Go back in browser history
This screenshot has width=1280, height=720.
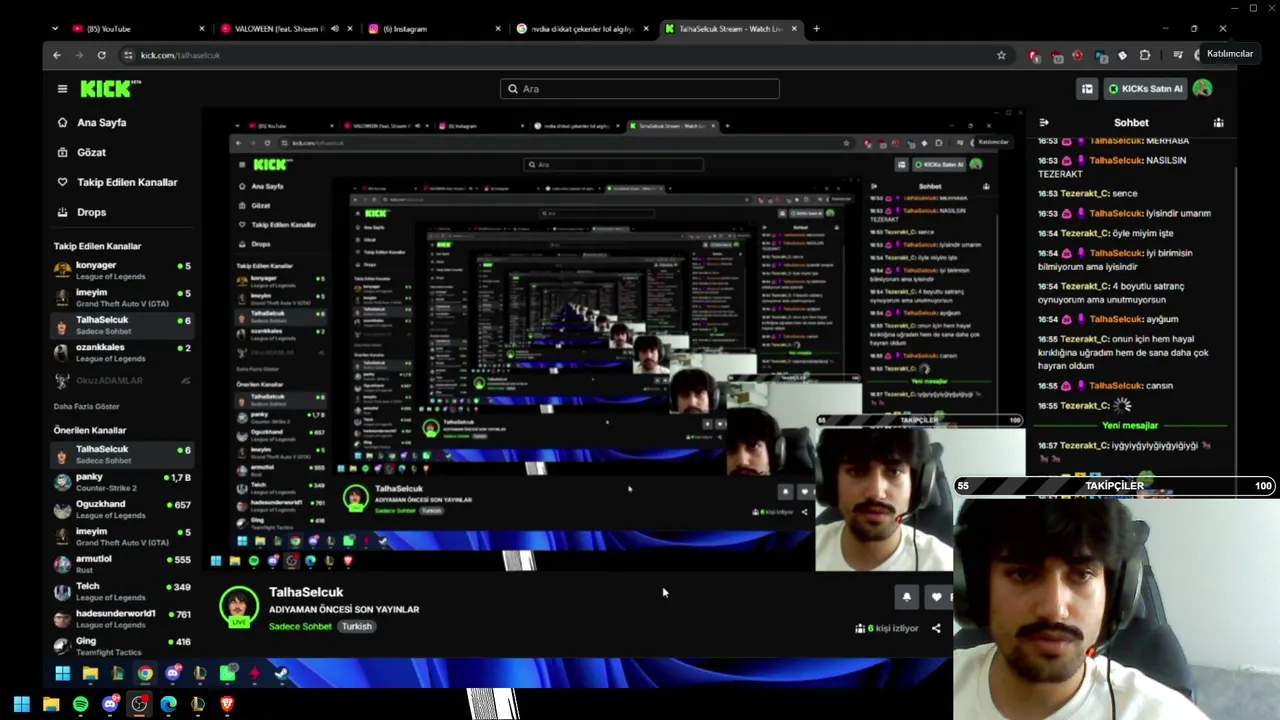point(57,55)
